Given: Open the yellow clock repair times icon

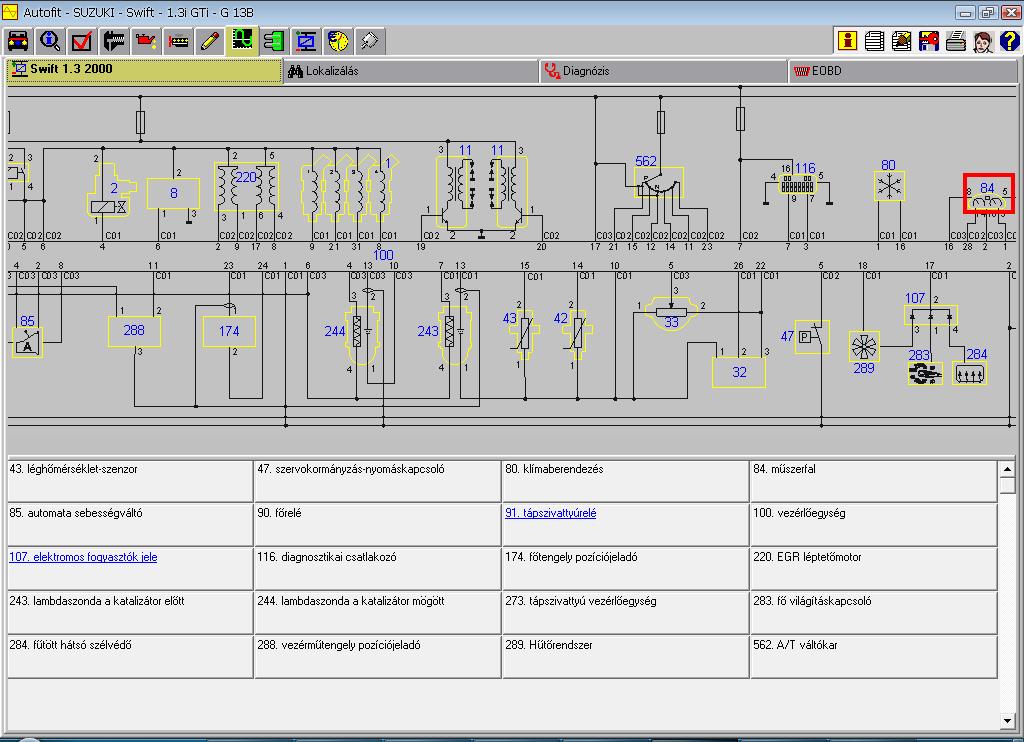Looking at the screenshot, I should (338, 41).
